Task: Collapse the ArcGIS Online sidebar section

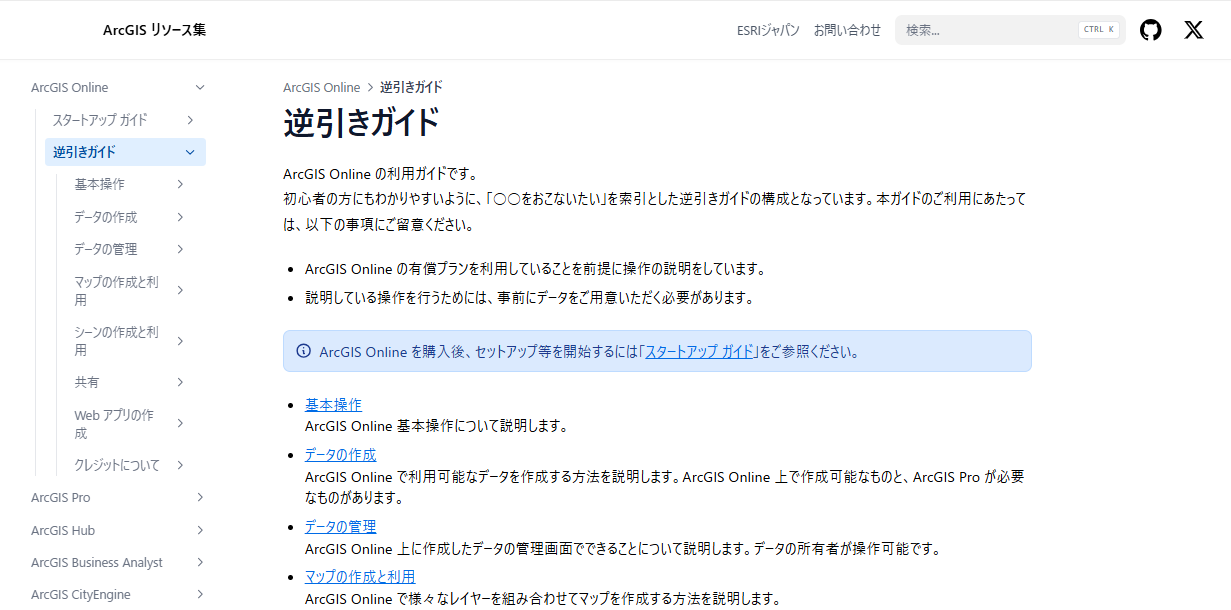Action: [x=200, y=88]
